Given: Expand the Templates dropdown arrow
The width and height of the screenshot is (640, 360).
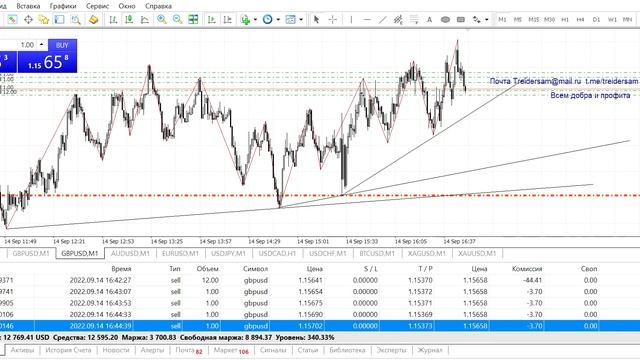Looking at the screenshot, I should point(301,19).
